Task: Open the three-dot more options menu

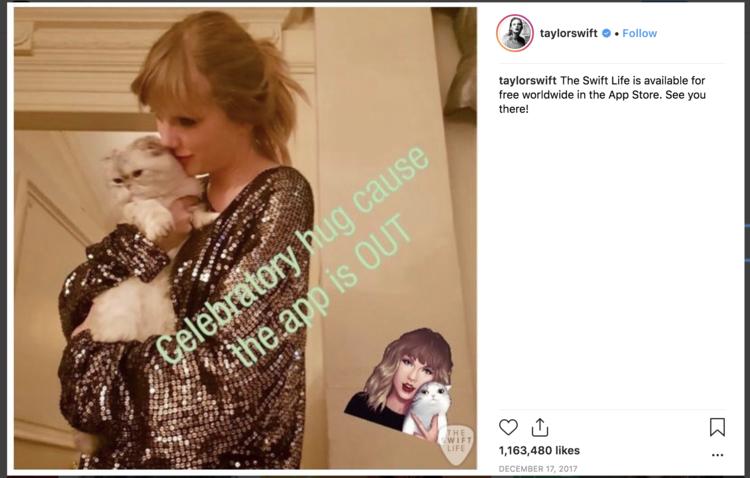Action: pos(717,455)
